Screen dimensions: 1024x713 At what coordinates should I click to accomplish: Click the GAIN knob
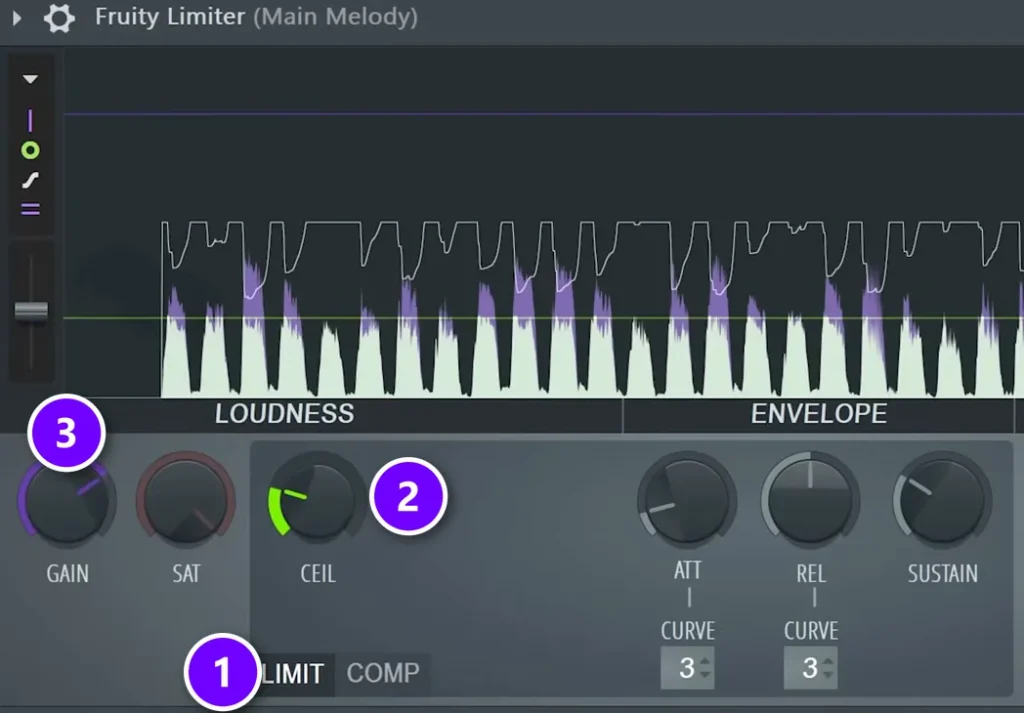coord(67,501)
